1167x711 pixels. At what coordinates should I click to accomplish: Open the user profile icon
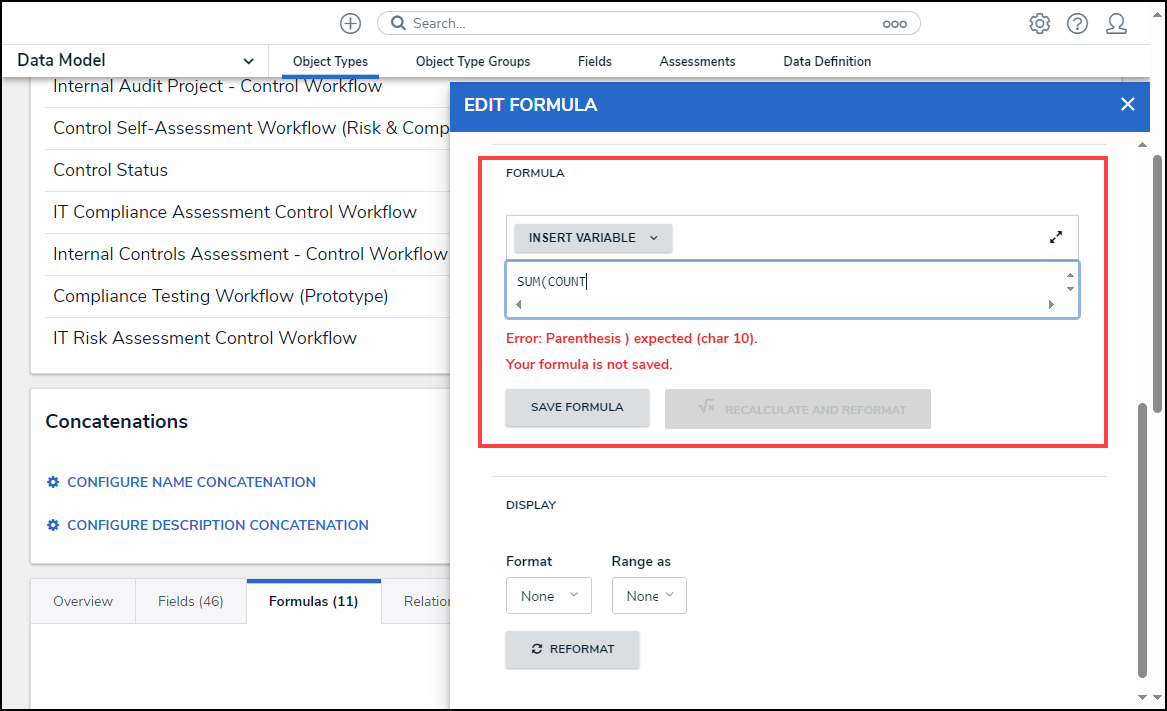coord(1116,23)
